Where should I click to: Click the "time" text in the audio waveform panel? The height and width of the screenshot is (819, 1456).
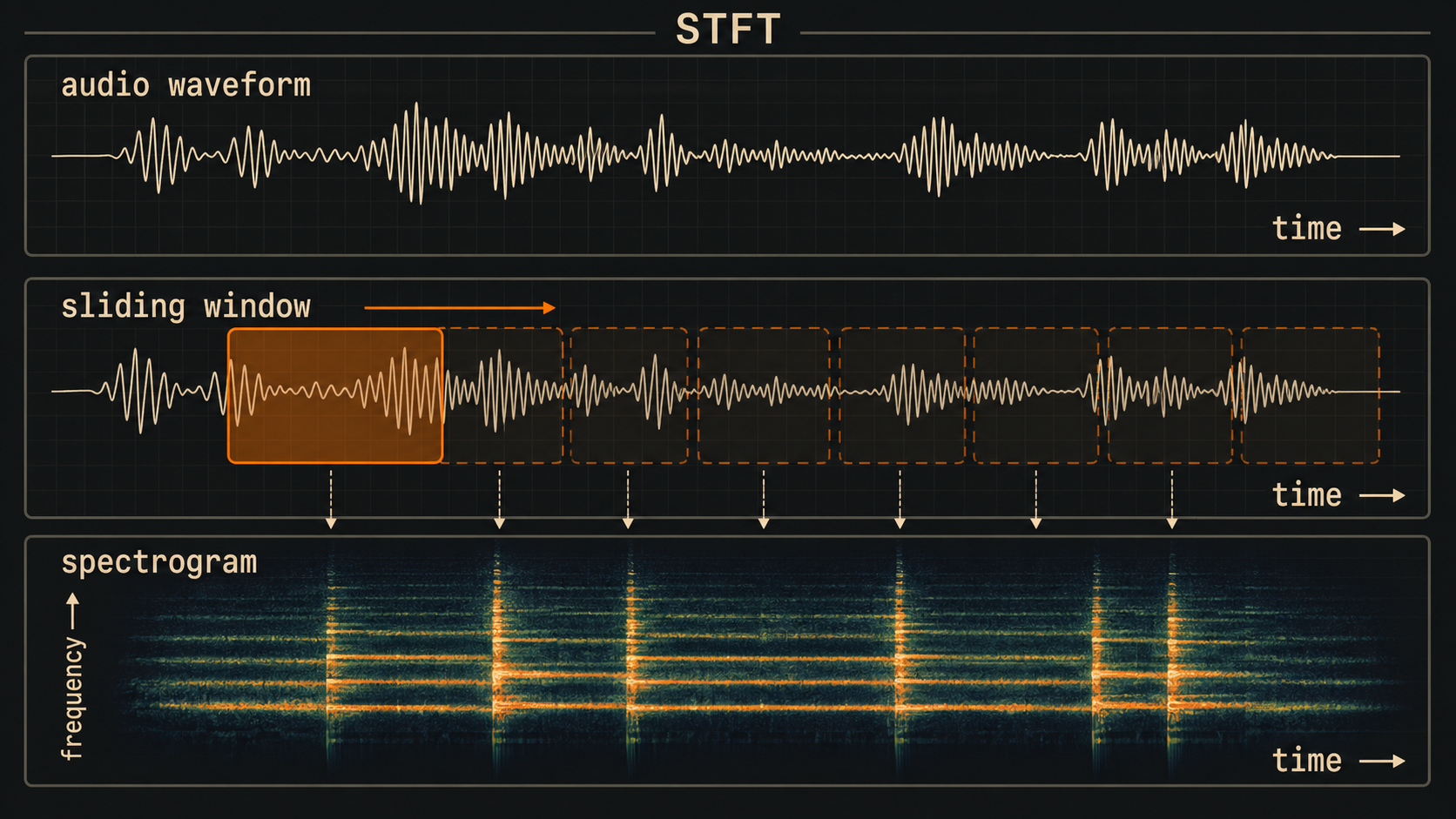pos(1306,229)
